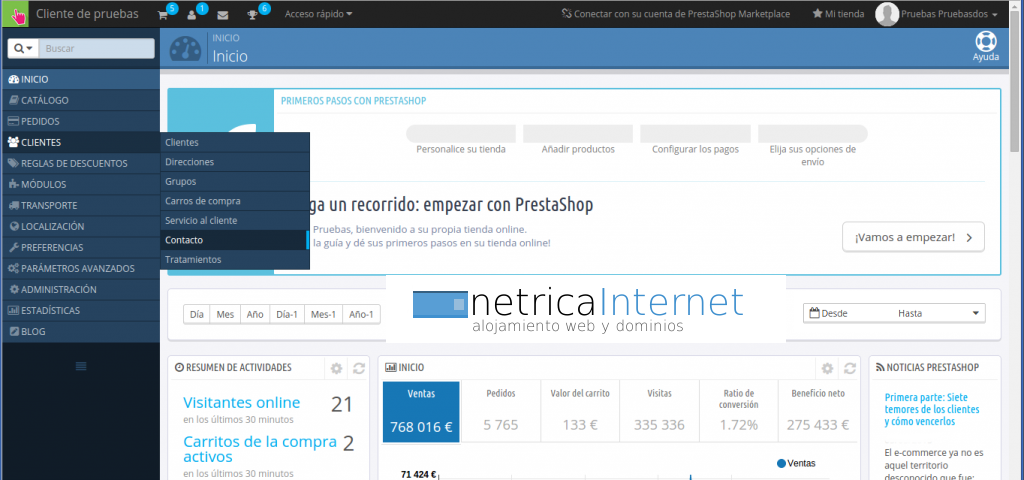
Task: Refresh the Resumen de Actividades panel
Action: coord(359,368)
